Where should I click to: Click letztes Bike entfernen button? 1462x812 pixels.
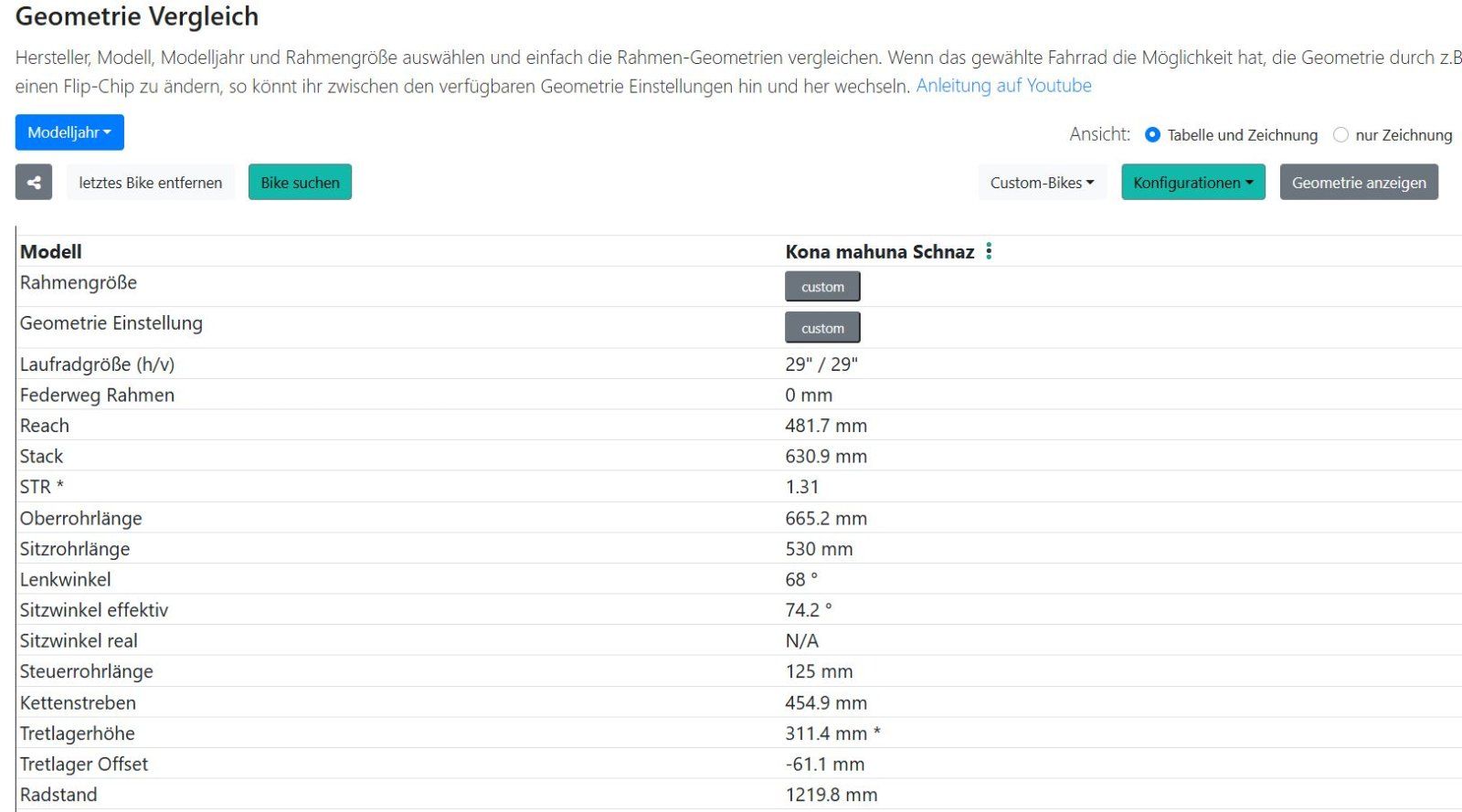tap(151, 183)
